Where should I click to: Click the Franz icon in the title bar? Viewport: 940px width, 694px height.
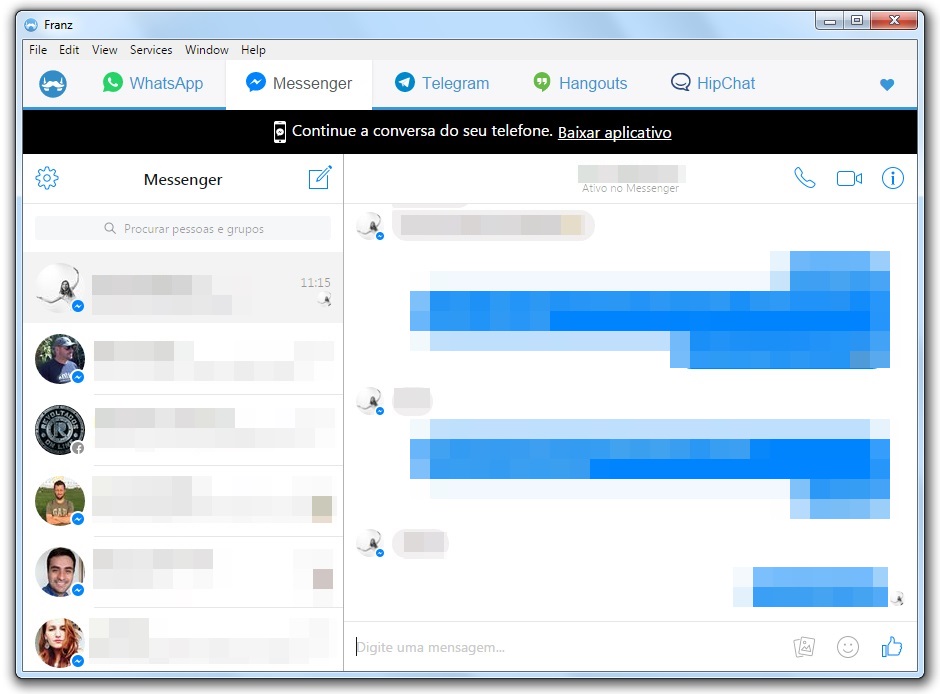pos(31,25)
